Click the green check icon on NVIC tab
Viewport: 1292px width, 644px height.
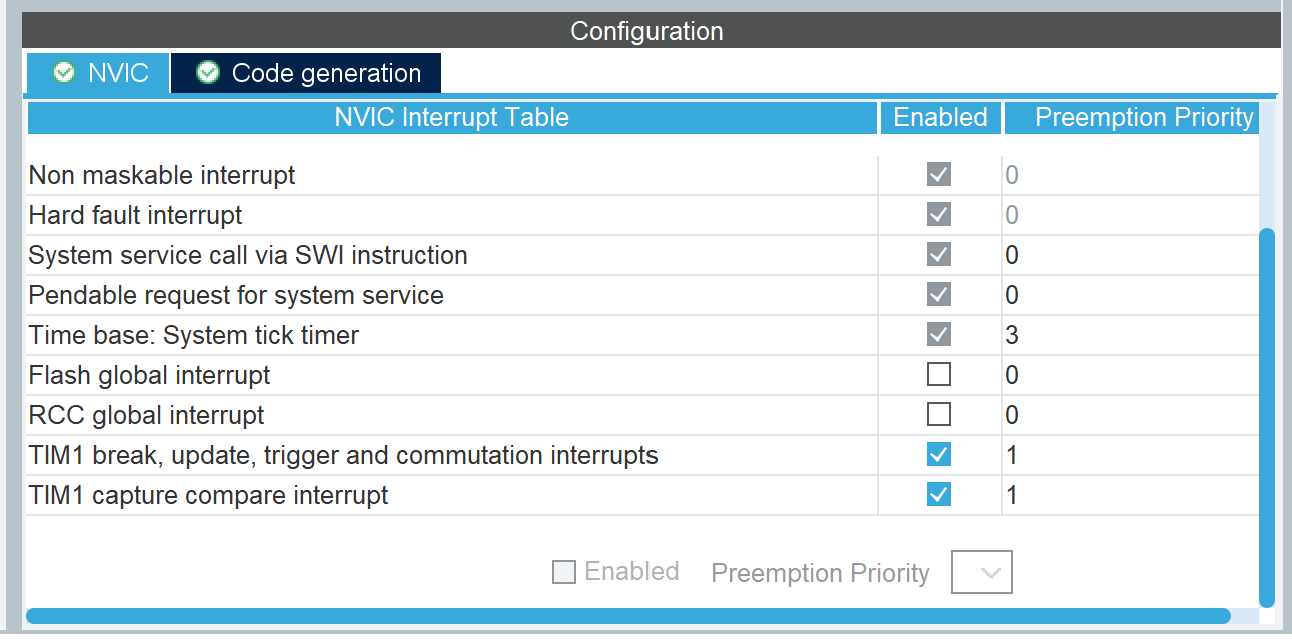click(x=63, y=72)
